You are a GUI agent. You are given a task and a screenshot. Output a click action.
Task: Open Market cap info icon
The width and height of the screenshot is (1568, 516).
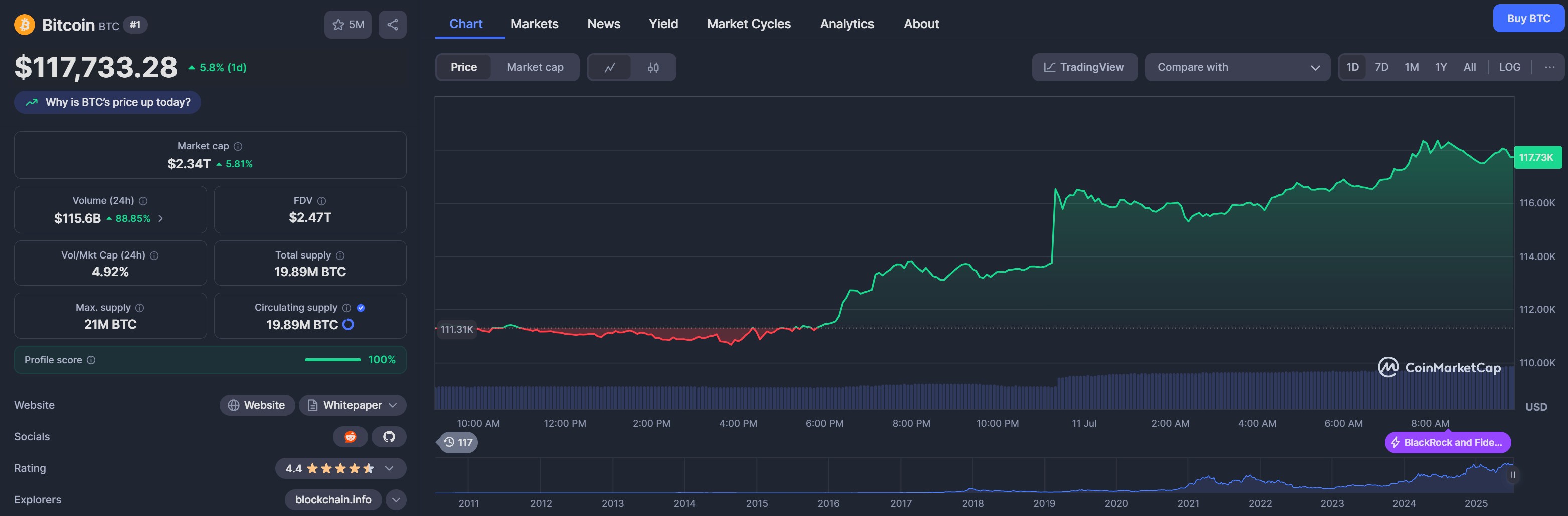coord(238,146)
